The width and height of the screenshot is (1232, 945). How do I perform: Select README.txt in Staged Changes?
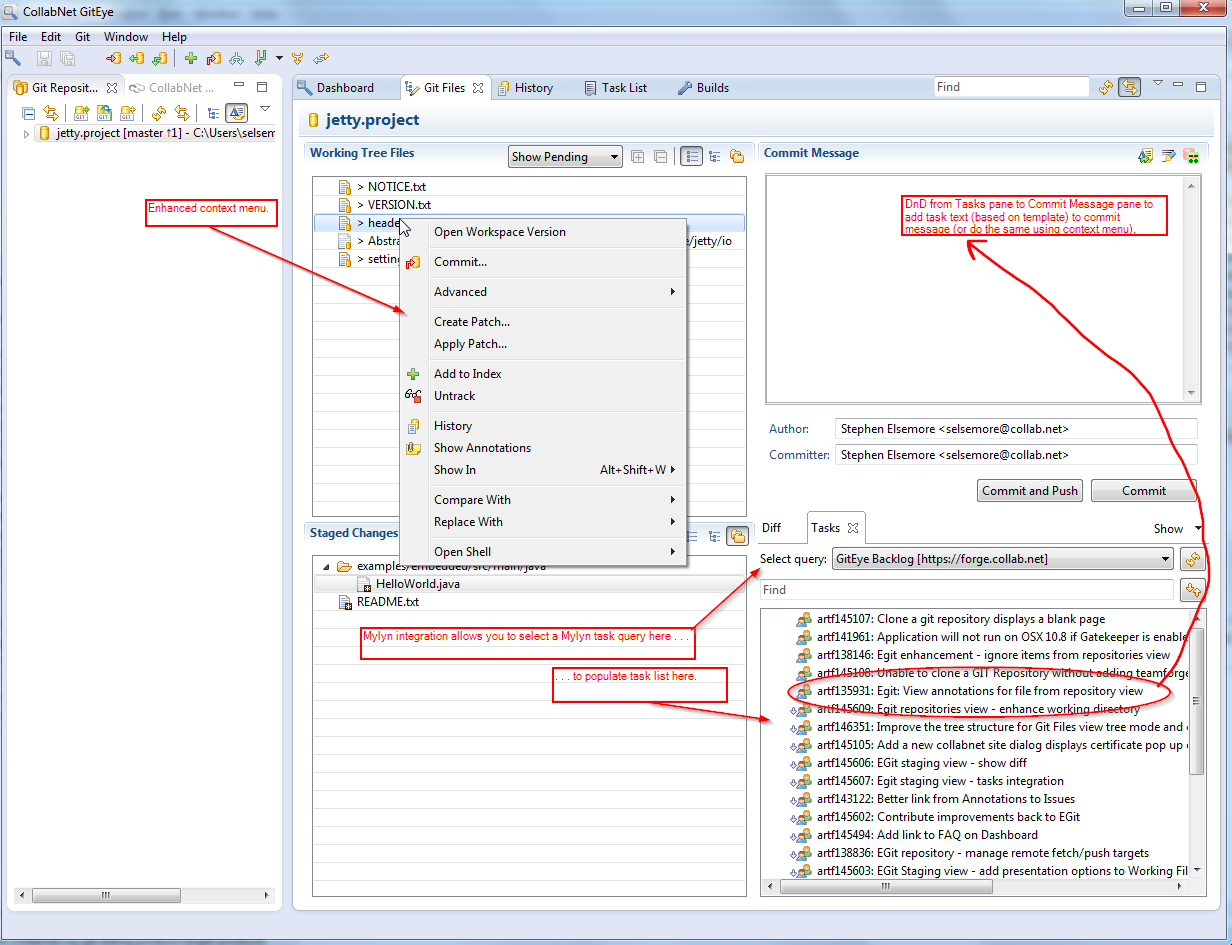(x=388, y=602)
